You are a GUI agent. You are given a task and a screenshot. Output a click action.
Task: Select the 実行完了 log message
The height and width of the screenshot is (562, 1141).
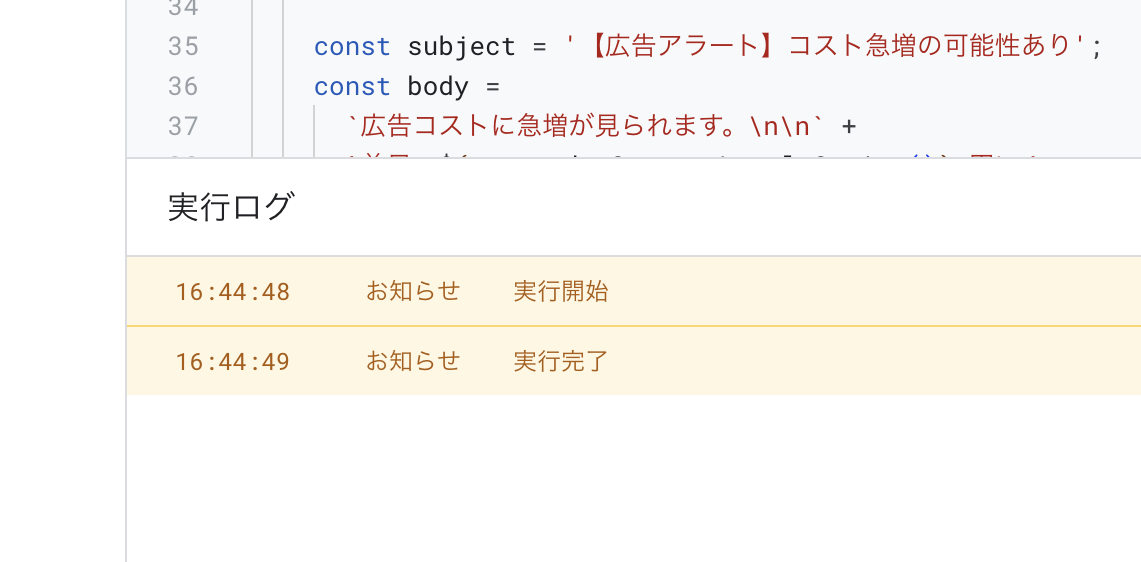561,360
